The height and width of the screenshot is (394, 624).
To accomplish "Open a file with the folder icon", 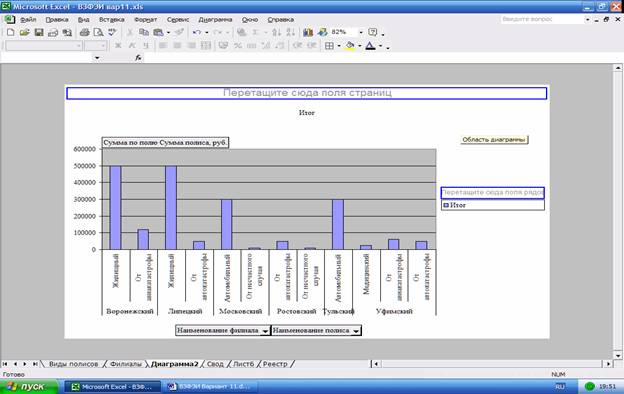I will [x=25, y=32].
